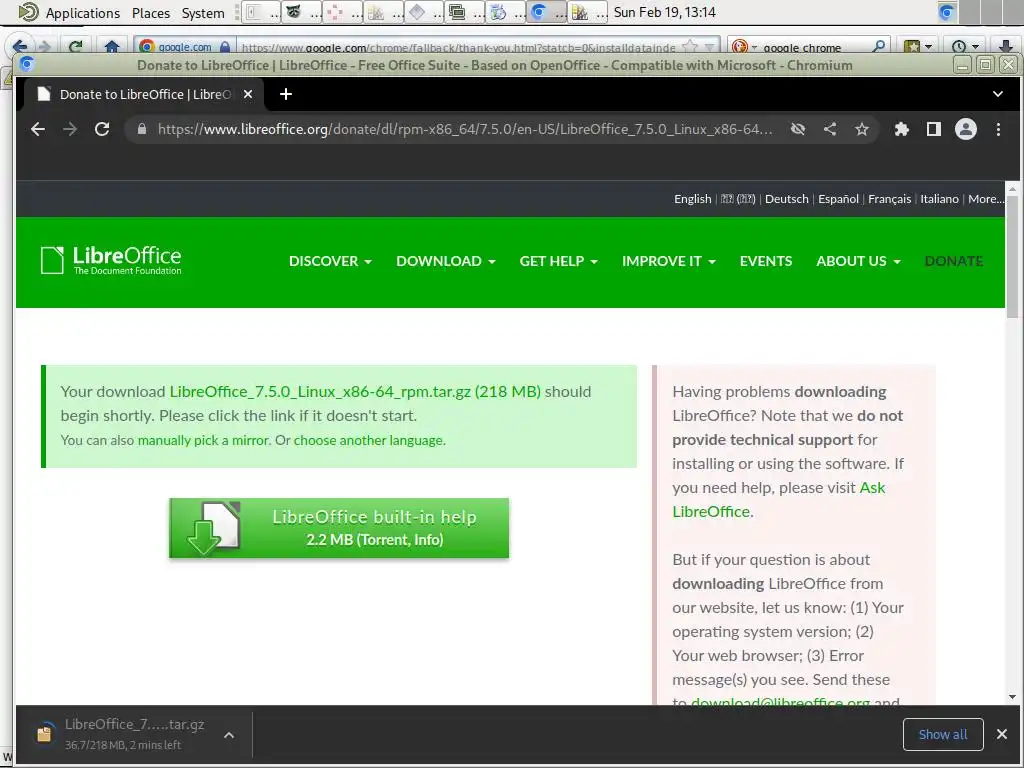The width and height of the screenshot is (1024, 768).
Task: Open the System menu
Action: tap(203, 12)
